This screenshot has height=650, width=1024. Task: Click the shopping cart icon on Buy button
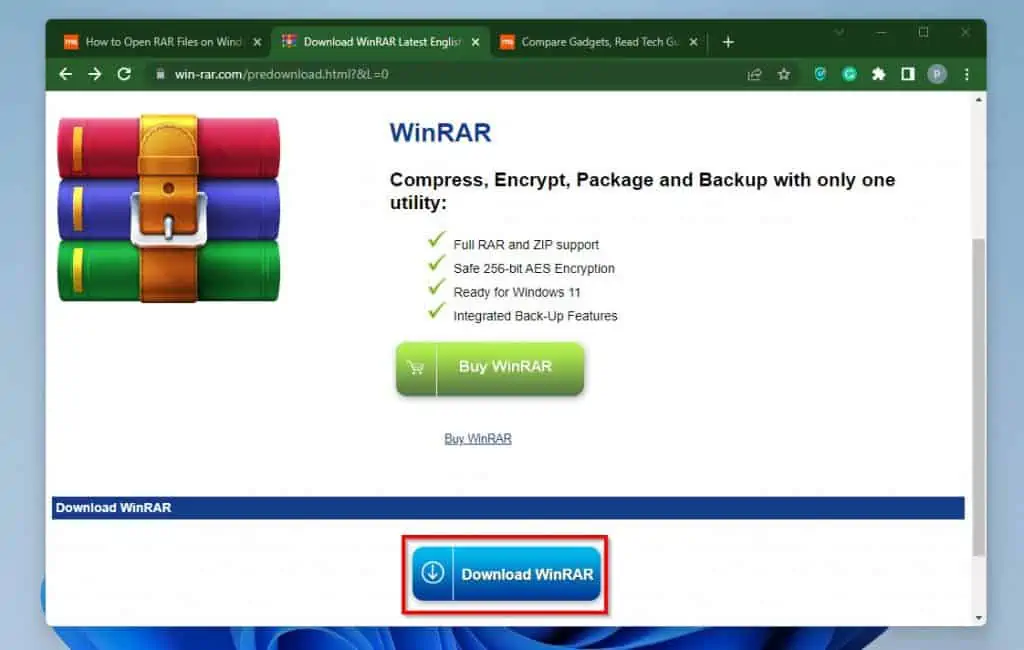pyautogui.click(x=415, y=368)
